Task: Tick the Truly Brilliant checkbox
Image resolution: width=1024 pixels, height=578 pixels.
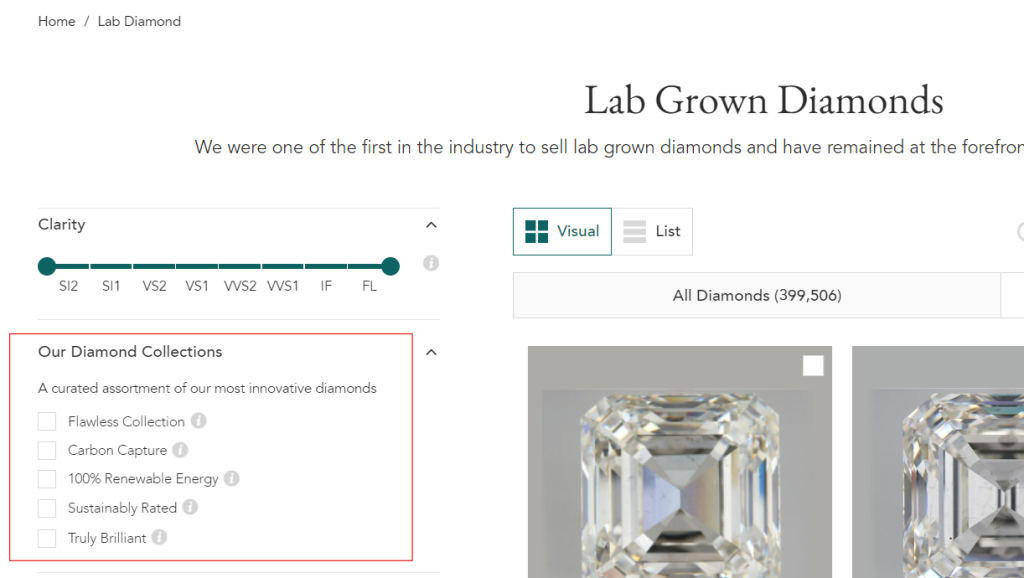Action: click(47, 538)
